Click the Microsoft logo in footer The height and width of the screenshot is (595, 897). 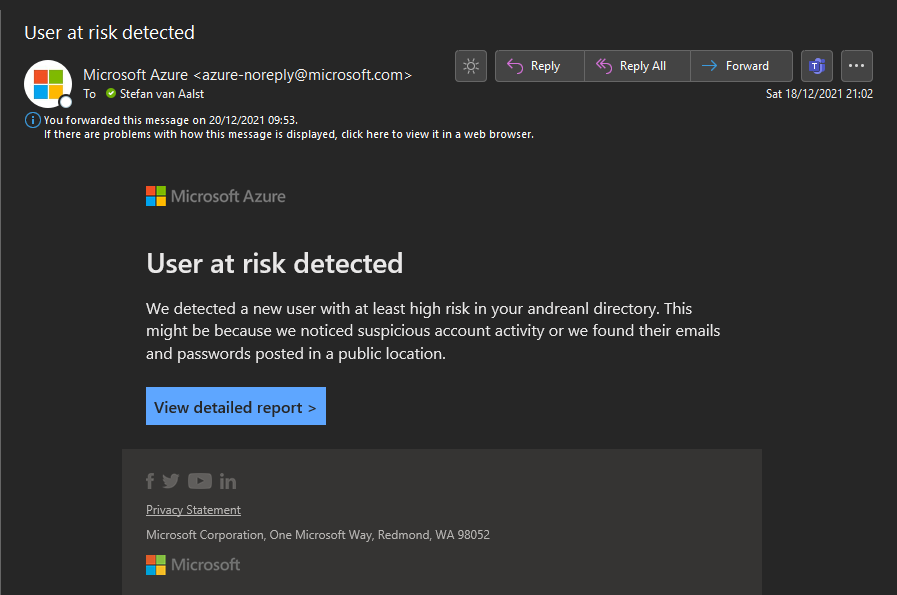(x=193, y=565)
